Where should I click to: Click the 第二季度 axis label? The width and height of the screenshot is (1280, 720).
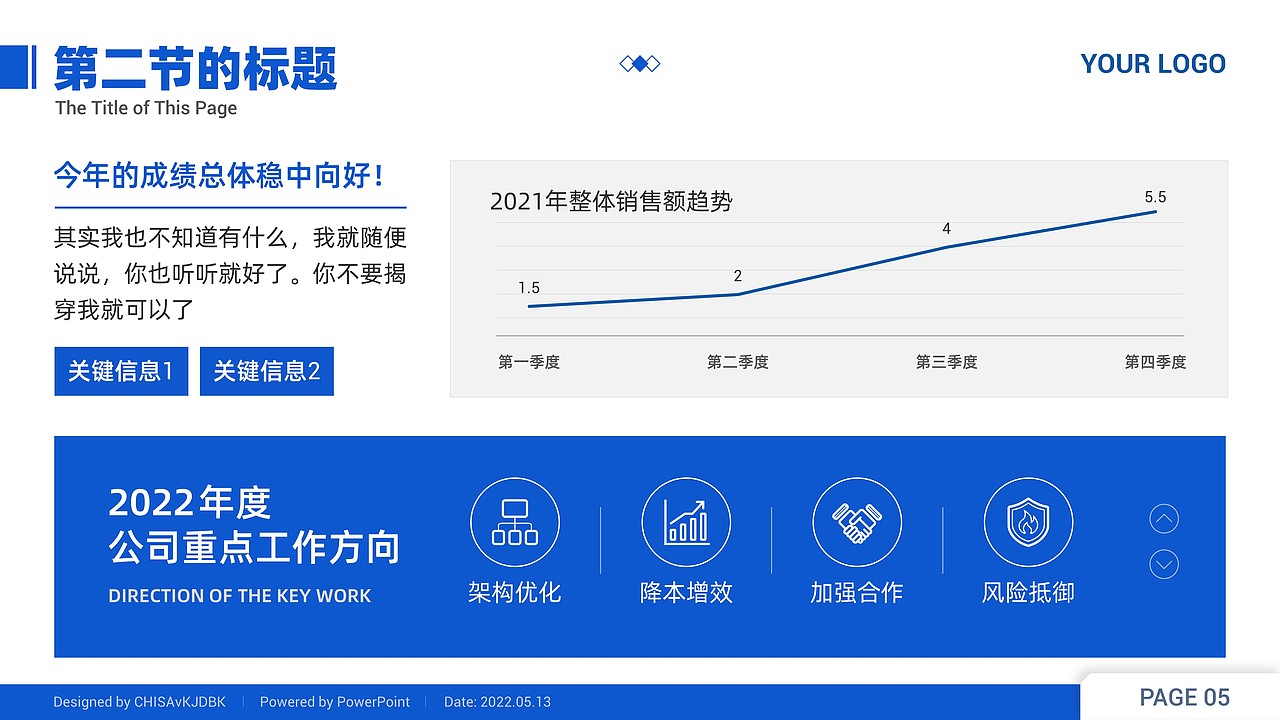point(738,362)
